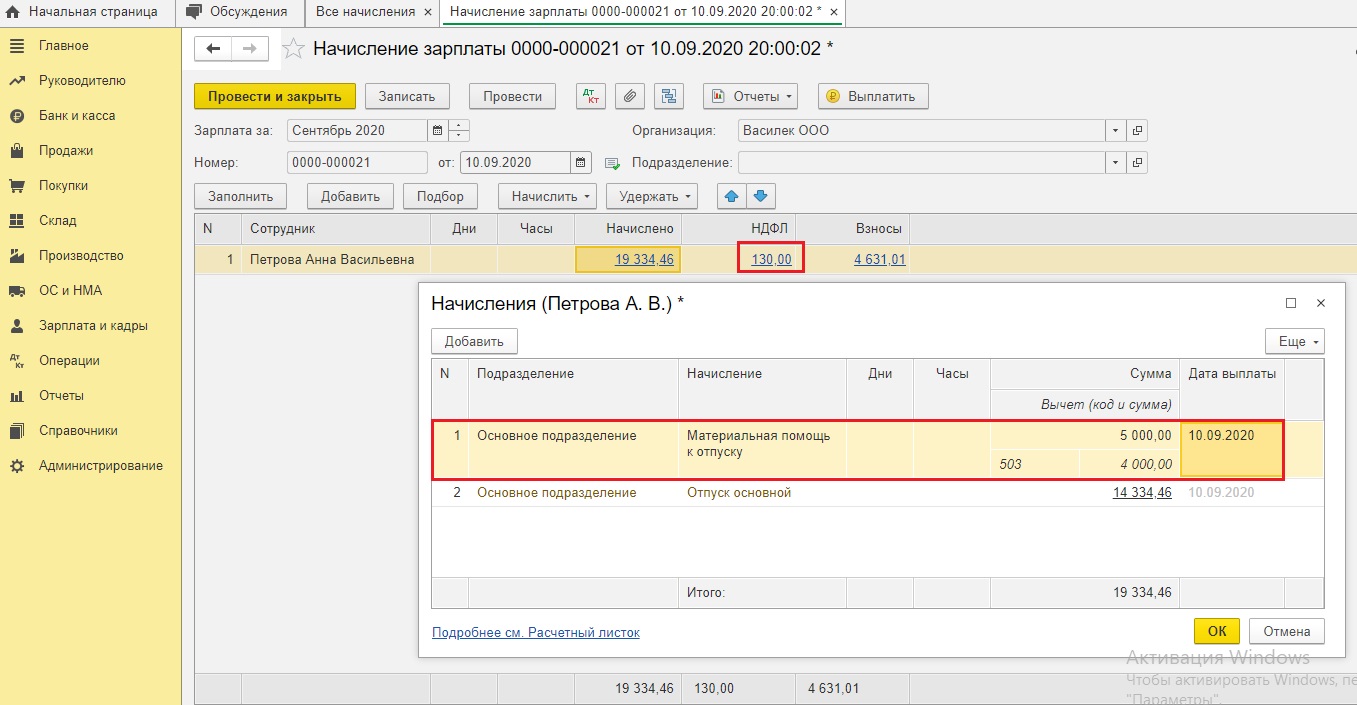
Task: Step the Зарплата за month spinner up
Action: (x=459, y=125)
